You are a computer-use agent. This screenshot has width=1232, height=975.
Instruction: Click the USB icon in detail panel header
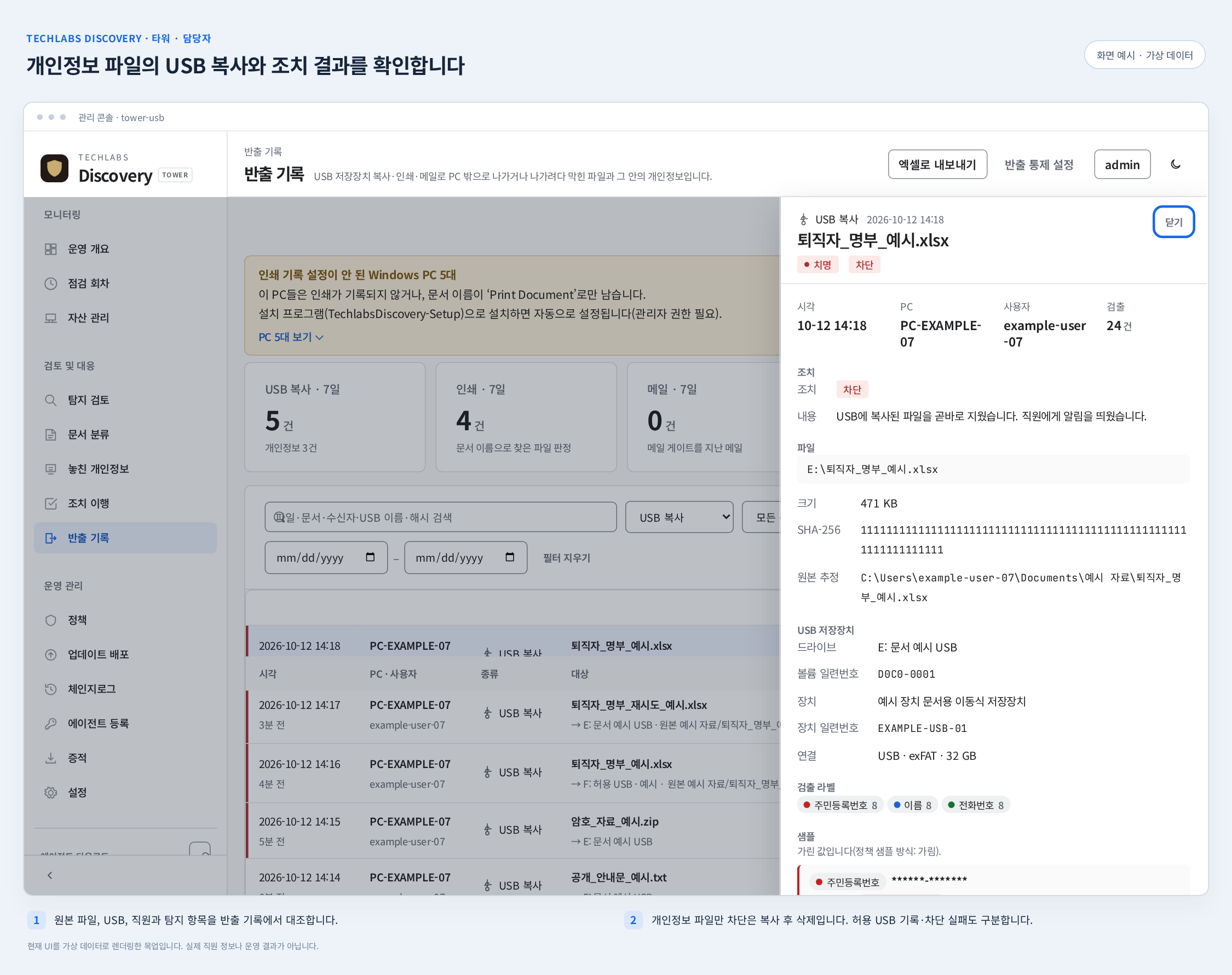point(804,219)
